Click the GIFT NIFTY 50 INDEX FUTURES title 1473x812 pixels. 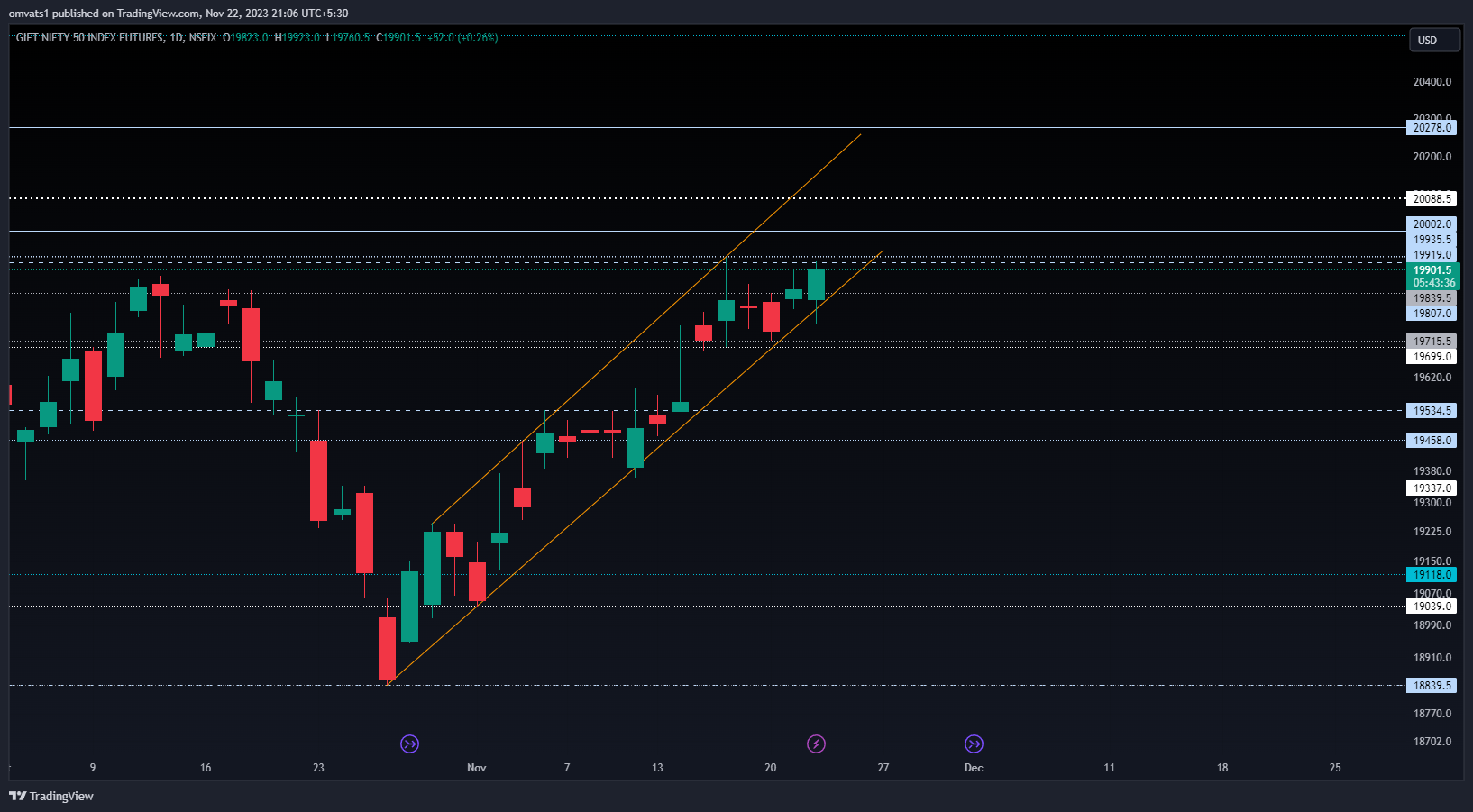point(90,38)
